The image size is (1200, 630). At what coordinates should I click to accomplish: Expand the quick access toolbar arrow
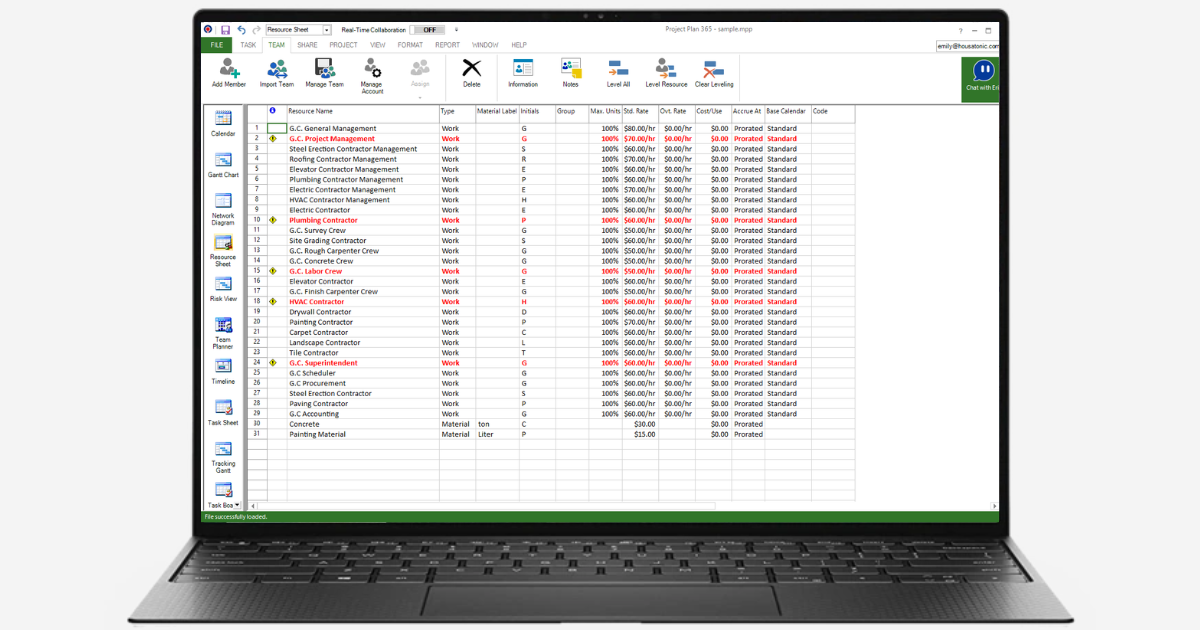click(456, 30)
